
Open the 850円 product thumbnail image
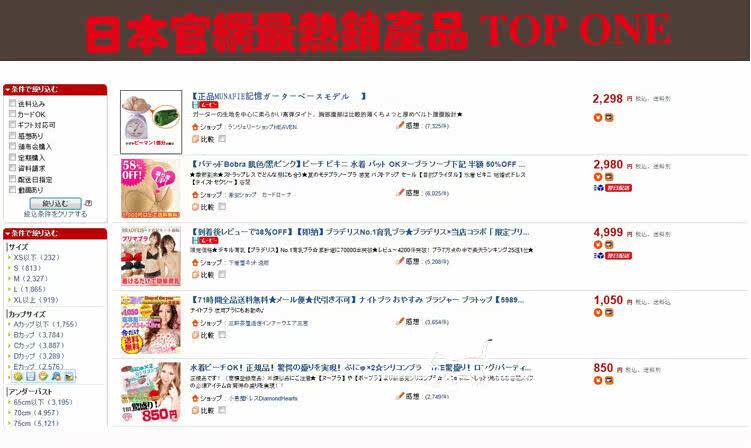pyautogui.click(x=150, y=393)
